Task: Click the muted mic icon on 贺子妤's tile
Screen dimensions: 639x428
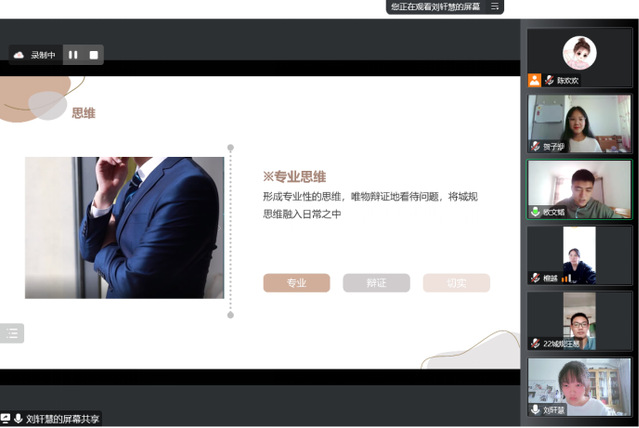Action: [x=536, y=146]
